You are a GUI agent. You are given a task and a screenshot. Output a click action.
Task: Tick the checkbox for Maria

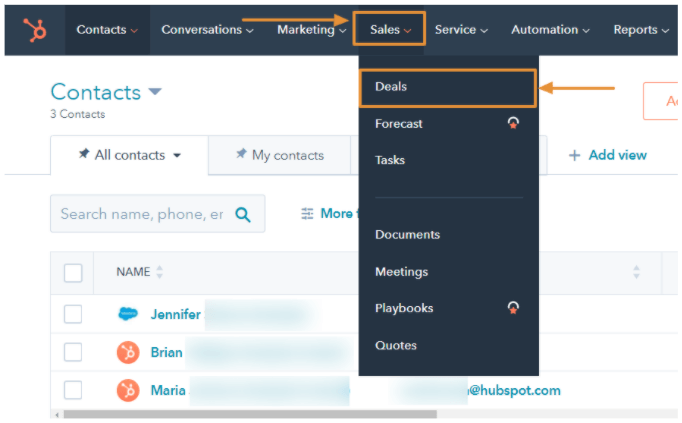click(x=73, y=390)
